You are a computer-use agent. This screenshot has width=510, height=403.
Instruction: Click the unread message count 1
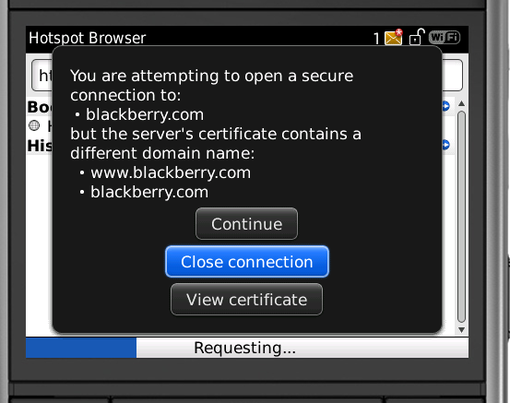[x=376, y=39]
